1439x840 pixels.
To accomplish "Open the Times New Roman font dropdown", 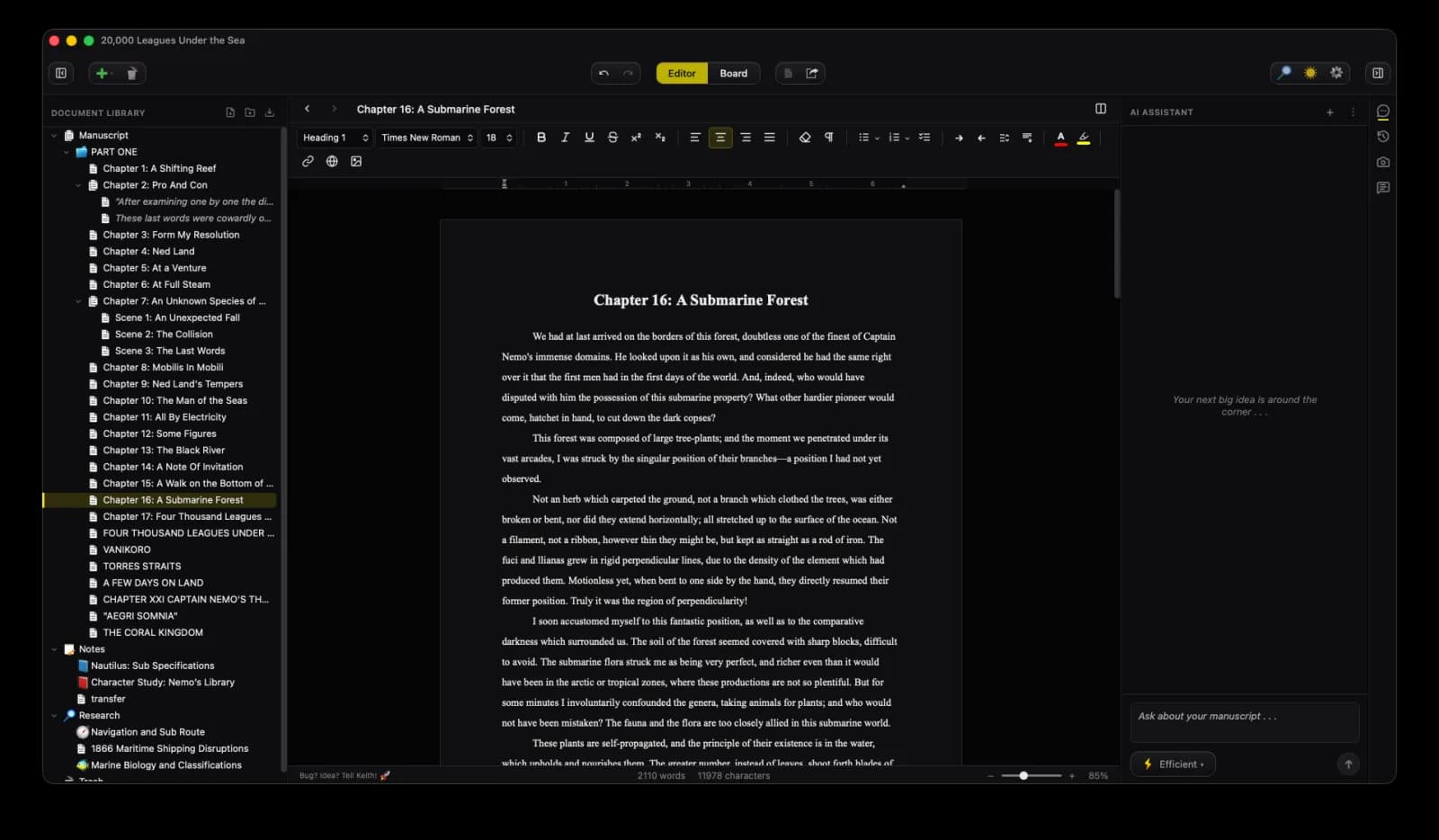I will [x=427, y=138].
